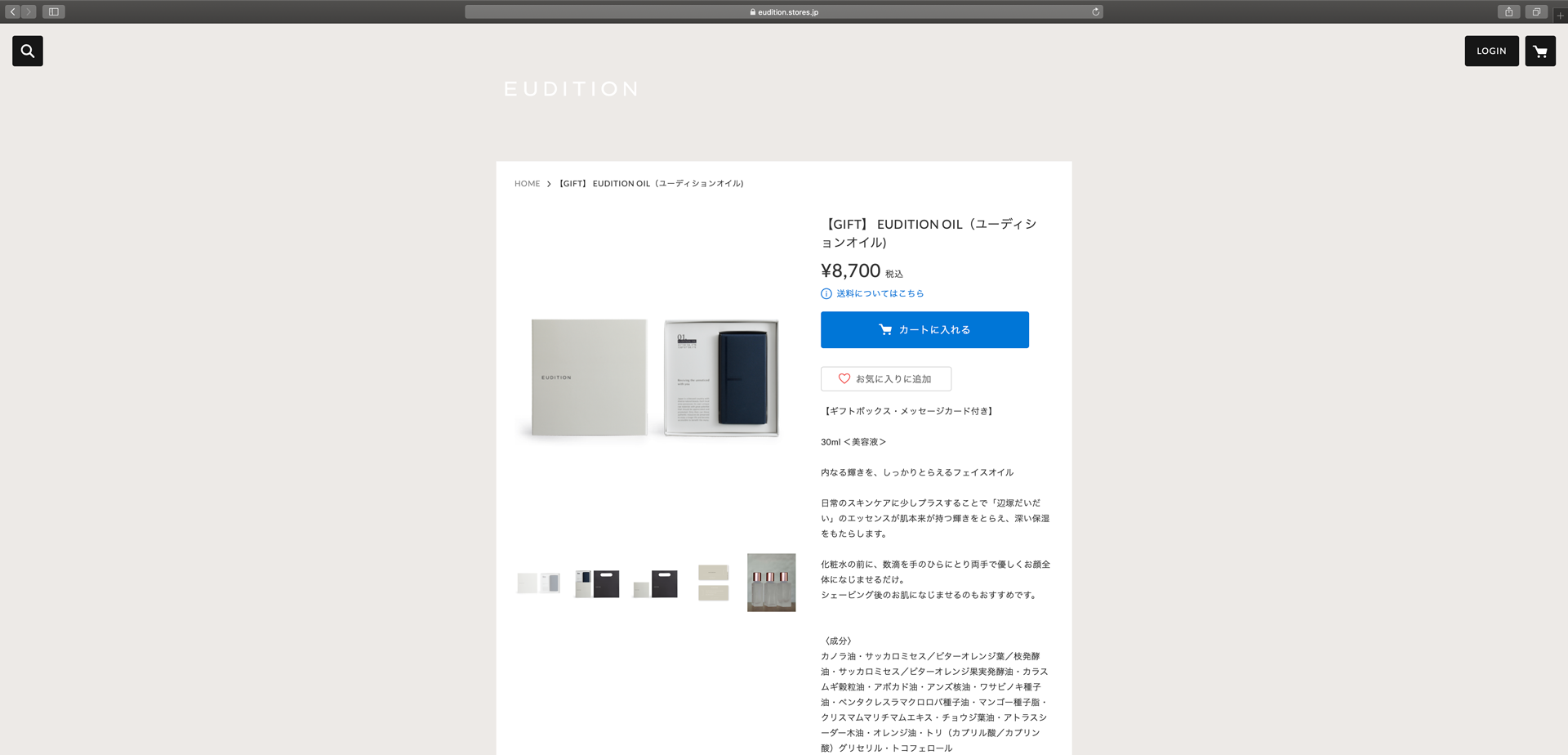1568x755 pixels.
Task: Add product to cart blue button
Action: pyautogui.click(x=924, y=330)
